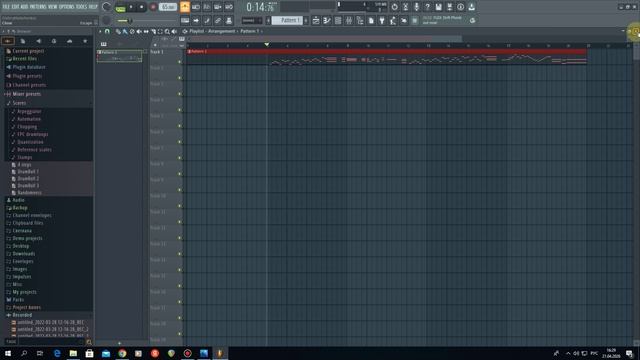Click the undo history icon

[x=394, y=7]
